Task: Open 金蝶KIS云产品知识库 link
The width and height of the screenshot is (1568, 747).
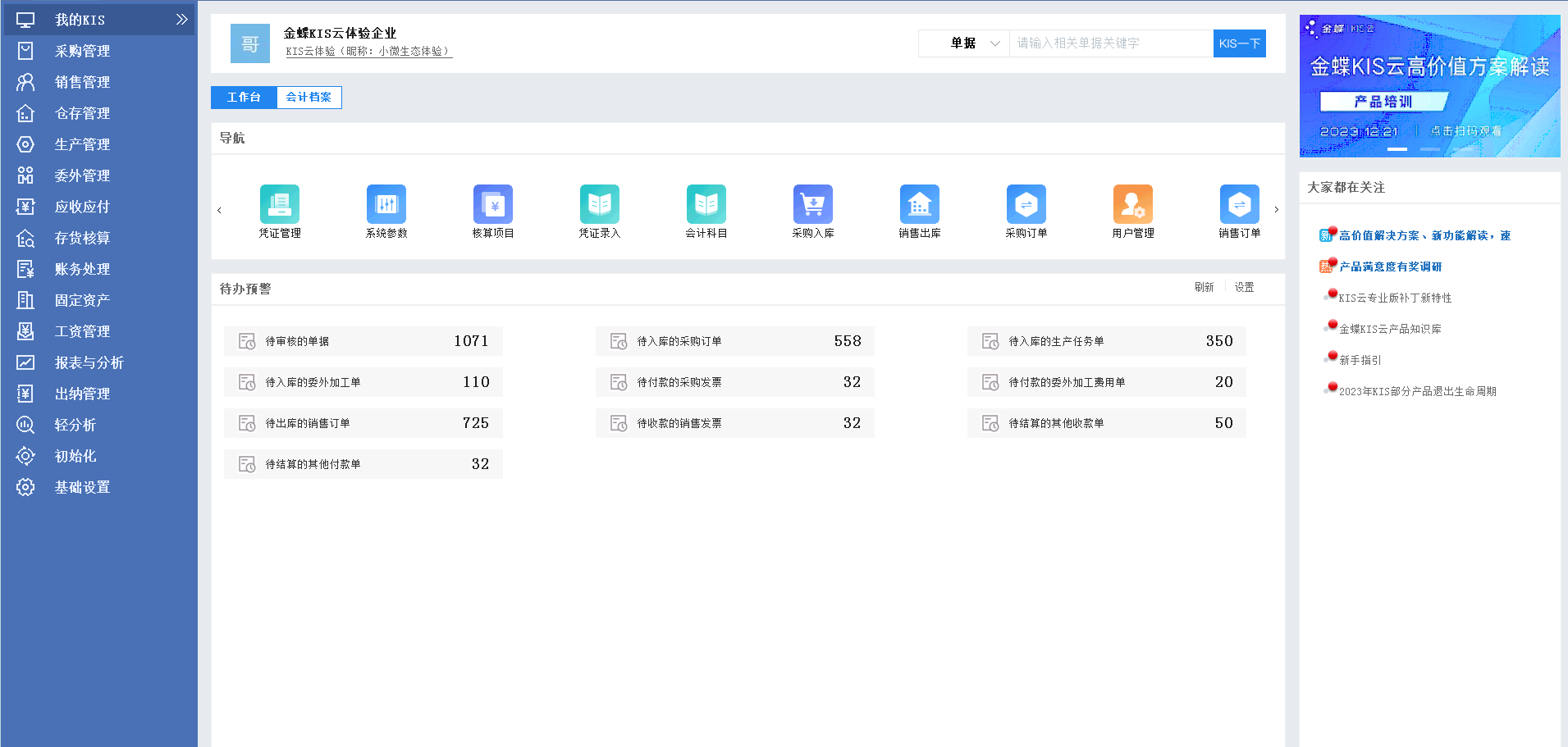Action: click(x=1390, y=330)
